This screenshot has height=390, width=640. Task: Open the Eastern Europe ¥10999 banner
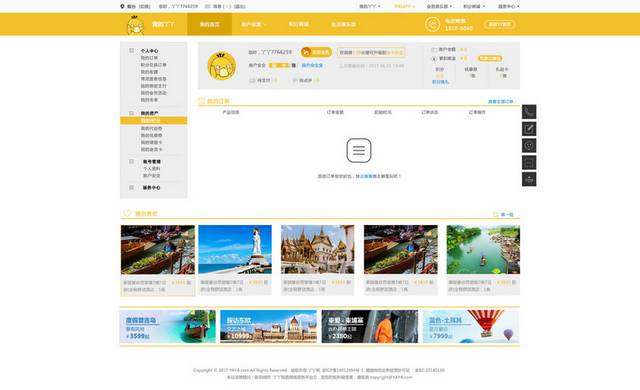(x=269, y=326)
